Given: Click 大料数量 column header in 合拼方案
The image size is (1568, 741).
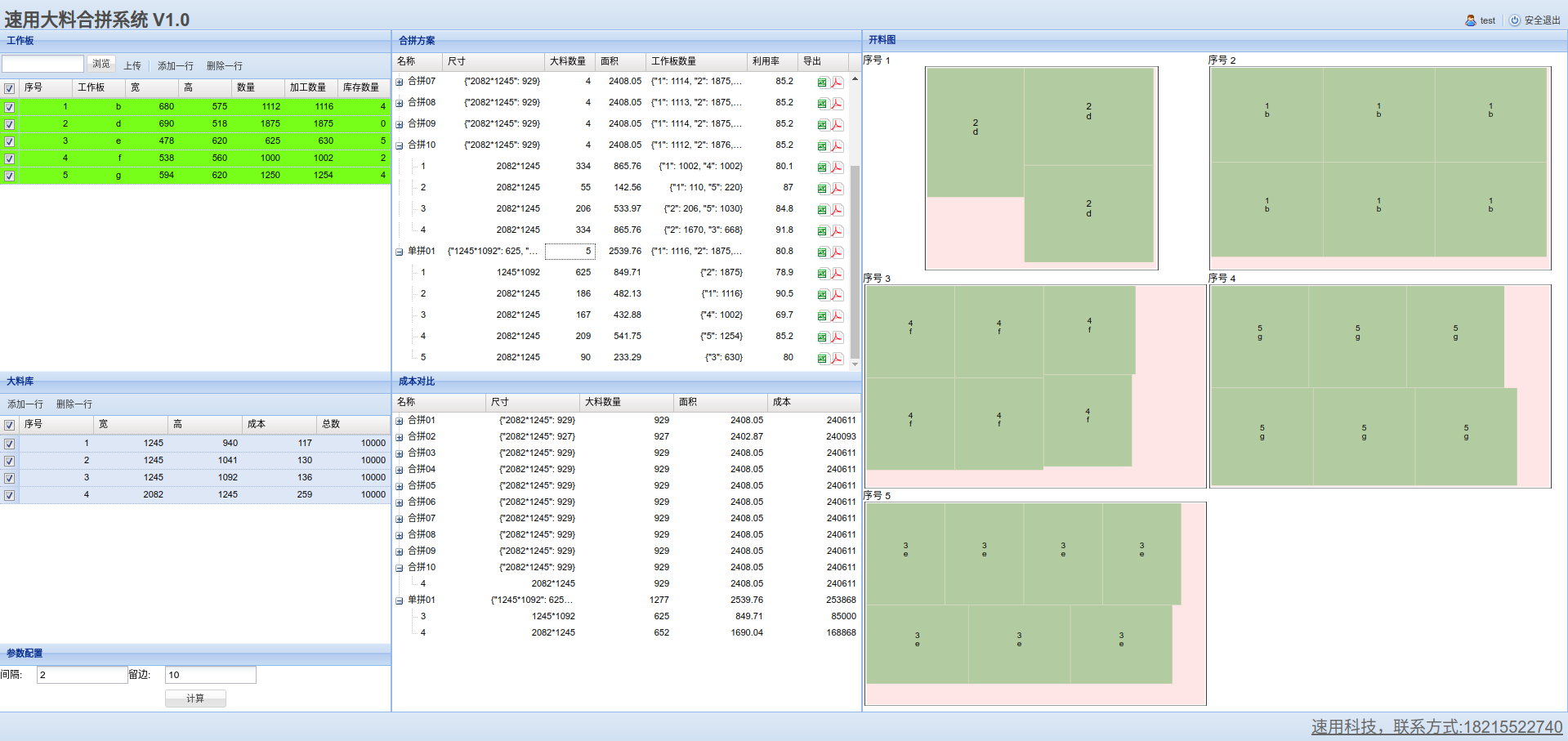Looking at the screenshot, I should click(570, 61).
